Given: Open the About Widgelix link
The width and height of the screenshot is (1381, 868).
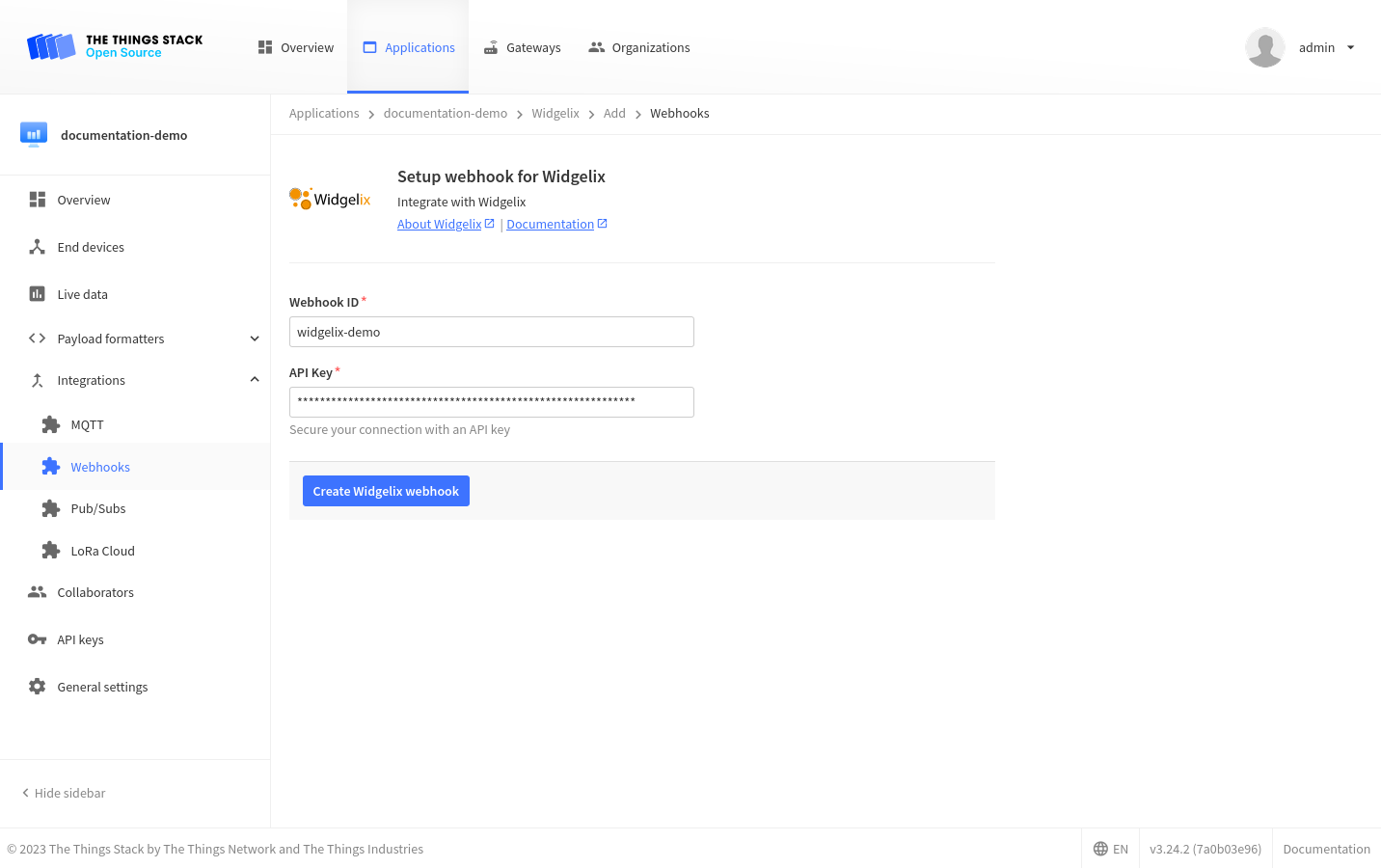Looking at the screenshot, I should pos(440,224).
